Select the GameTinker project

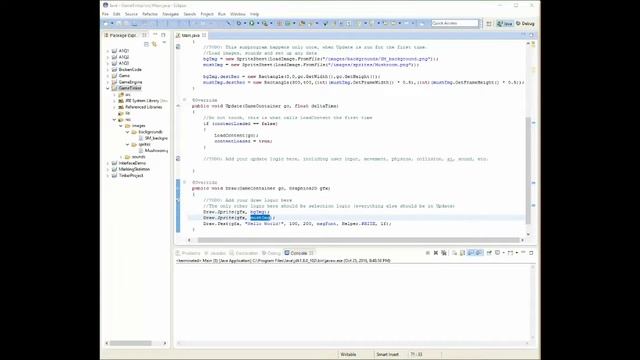coord(127,88)
